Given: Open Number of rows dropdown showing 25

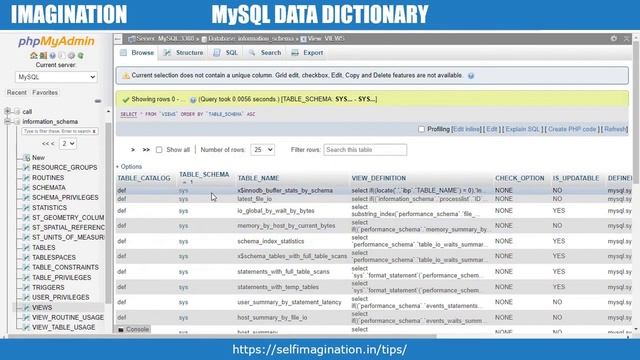Looking at the screenshot, I should pos(262,150).
